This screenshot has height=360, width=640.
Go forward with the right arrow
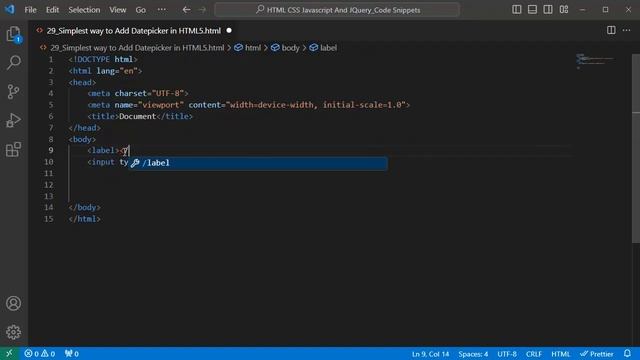202,10
